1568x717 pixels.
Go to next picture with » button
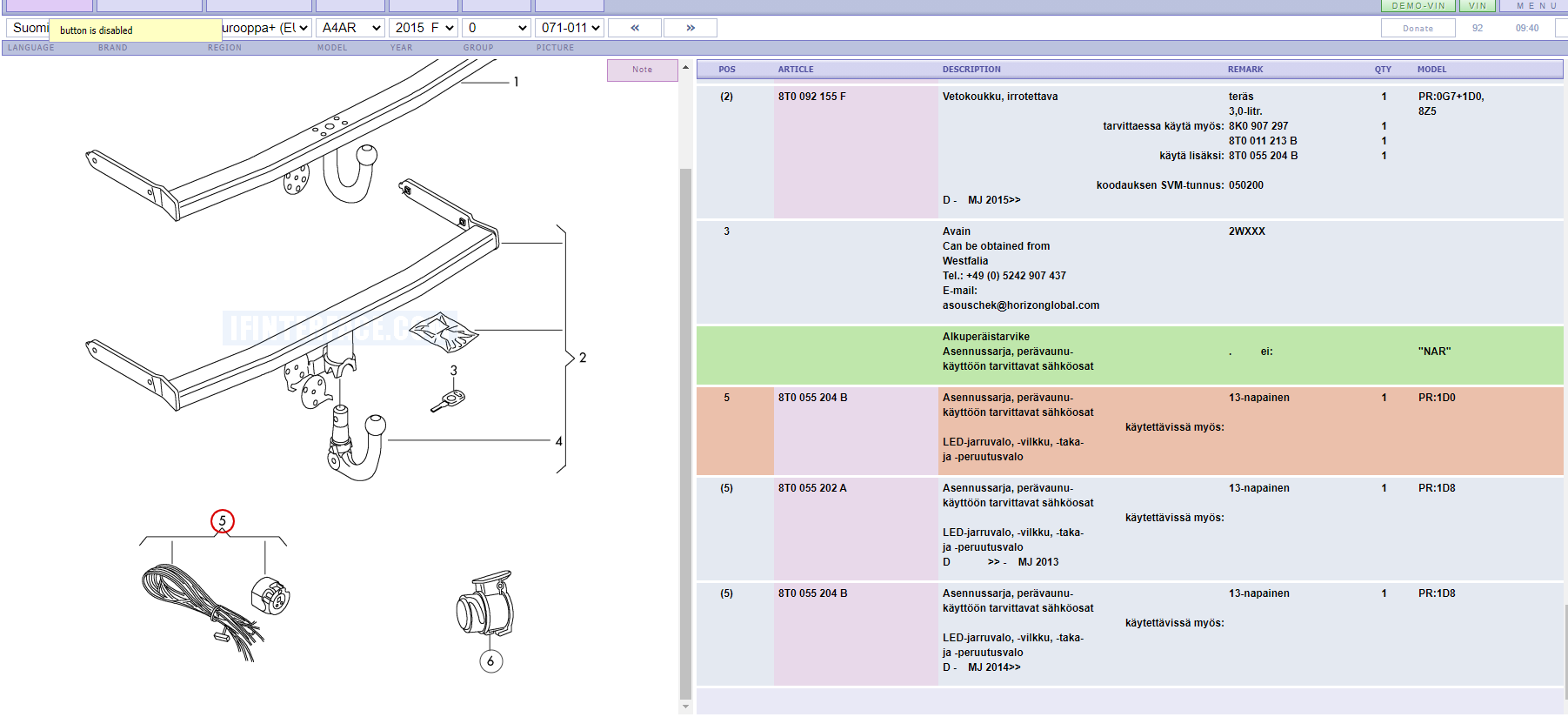tap(690, 28)
